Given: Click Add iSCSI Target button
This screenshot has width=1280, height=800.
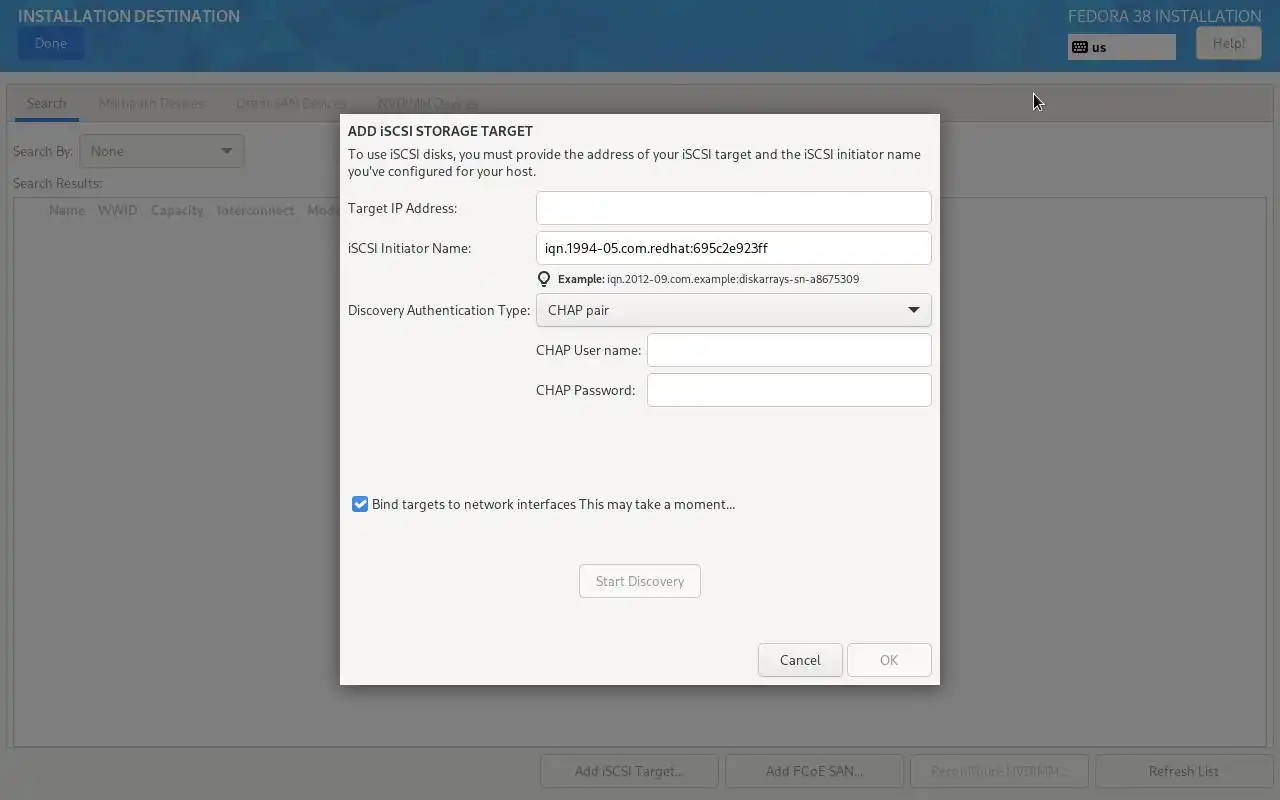Looking at the screenshot, I should tap(629, 771).
